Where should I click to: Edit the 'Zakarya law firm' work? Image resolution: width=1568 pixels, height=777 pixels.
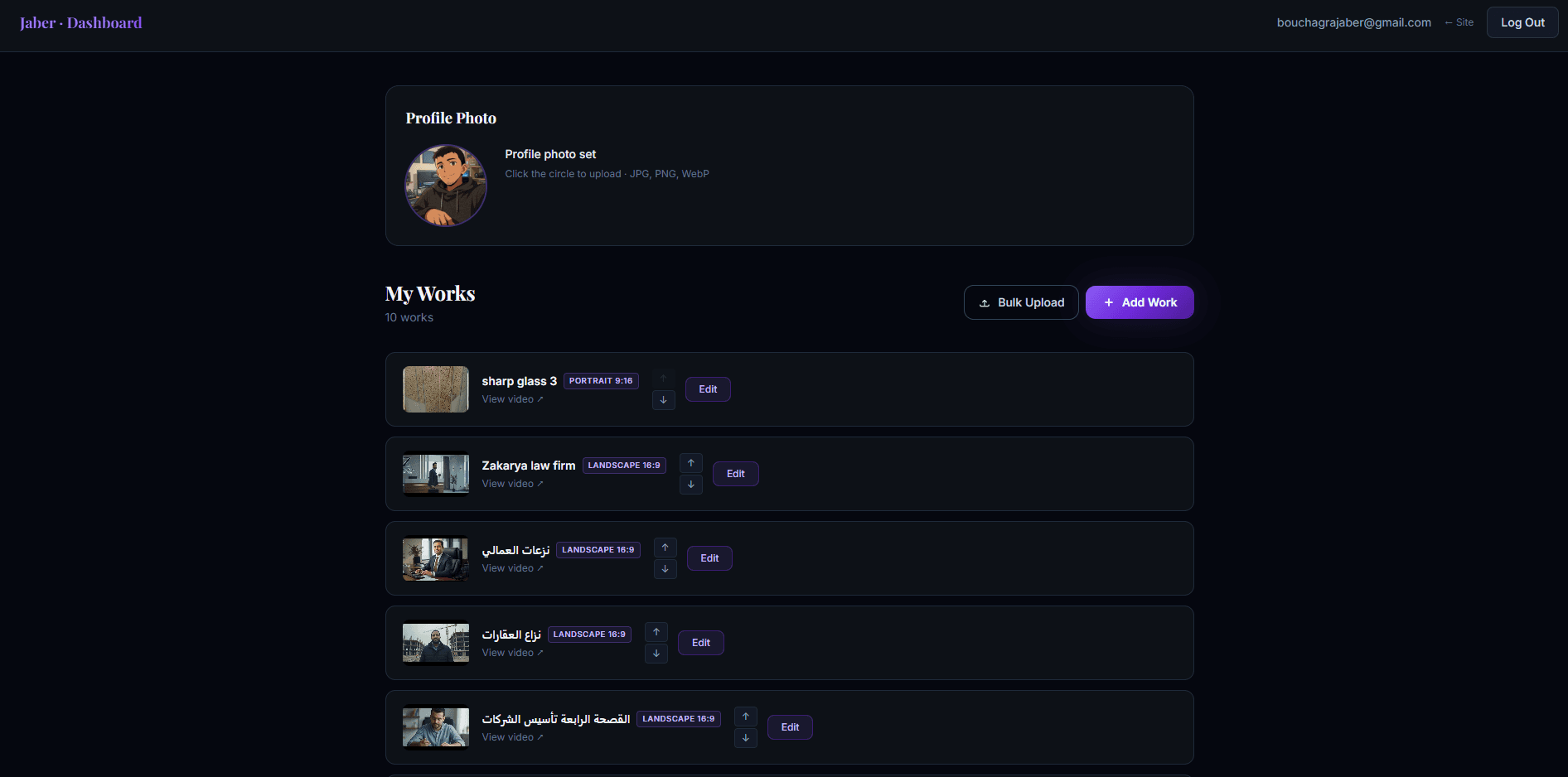coord(736,474)
